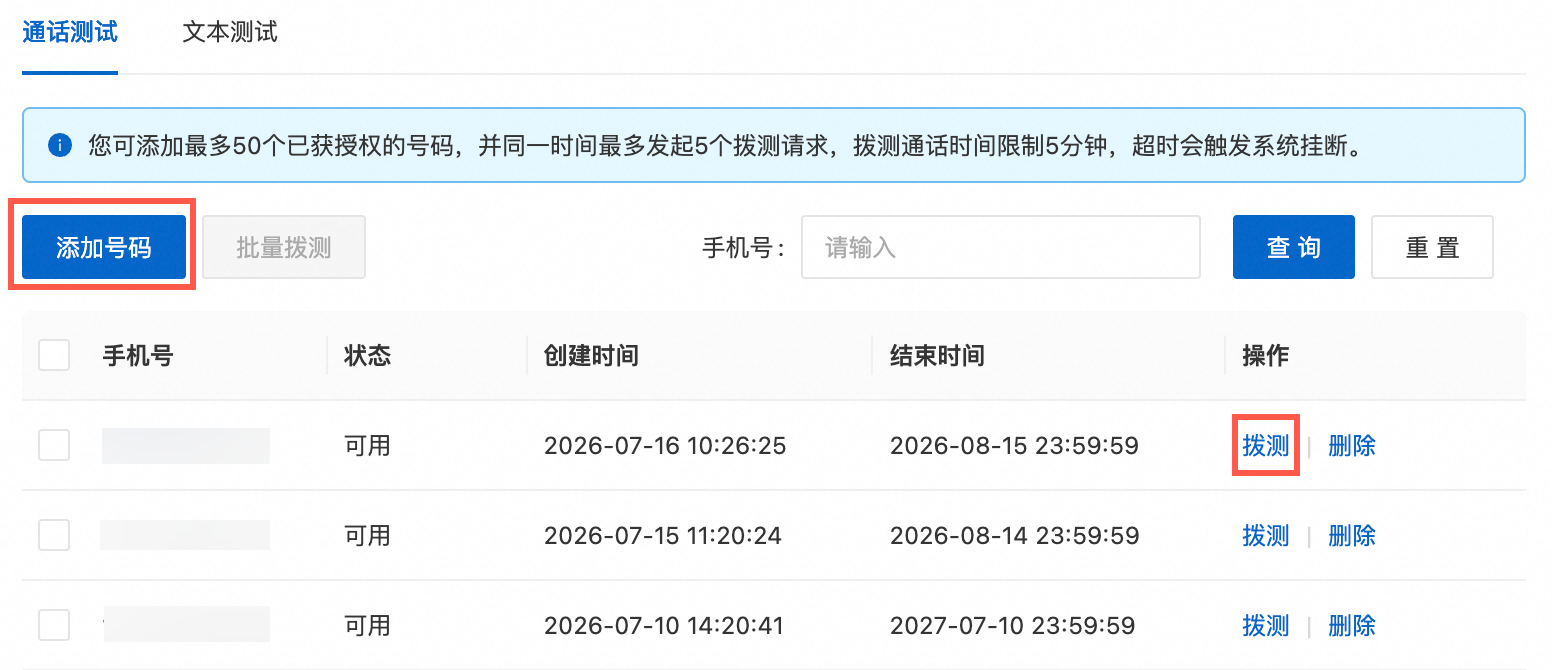Click 删除 for the 2026-07-10 row
1552x670 pixels.
point(1352,625)
